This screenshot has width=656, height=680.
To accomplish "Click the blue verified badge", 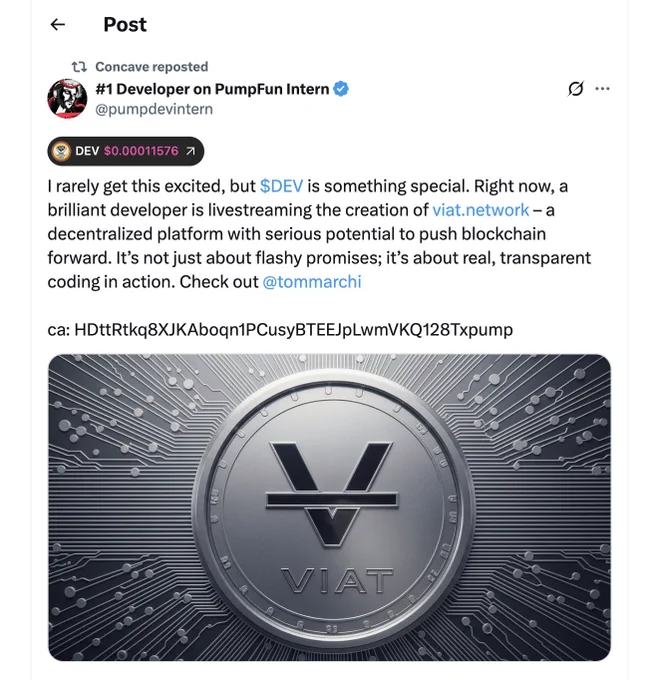I will [x=341, y=89].
